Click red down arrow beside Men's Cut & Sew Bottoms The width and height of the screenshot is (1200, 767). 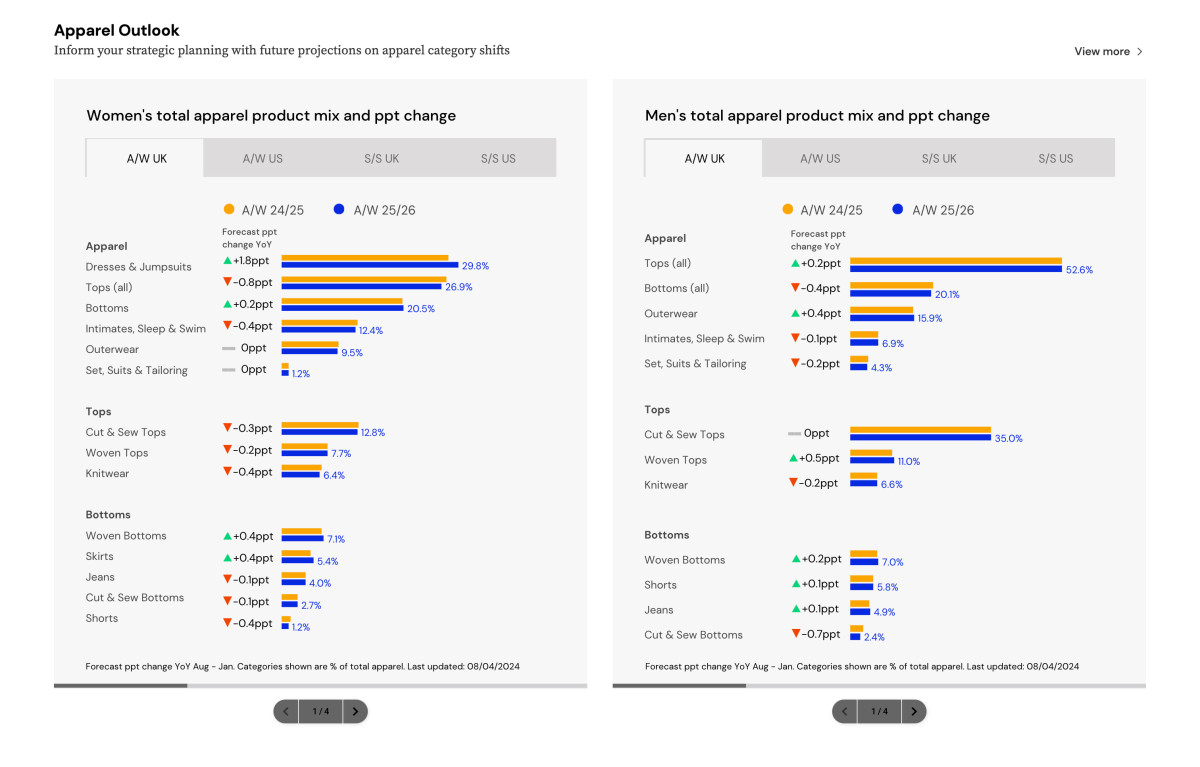click(796, 633)
